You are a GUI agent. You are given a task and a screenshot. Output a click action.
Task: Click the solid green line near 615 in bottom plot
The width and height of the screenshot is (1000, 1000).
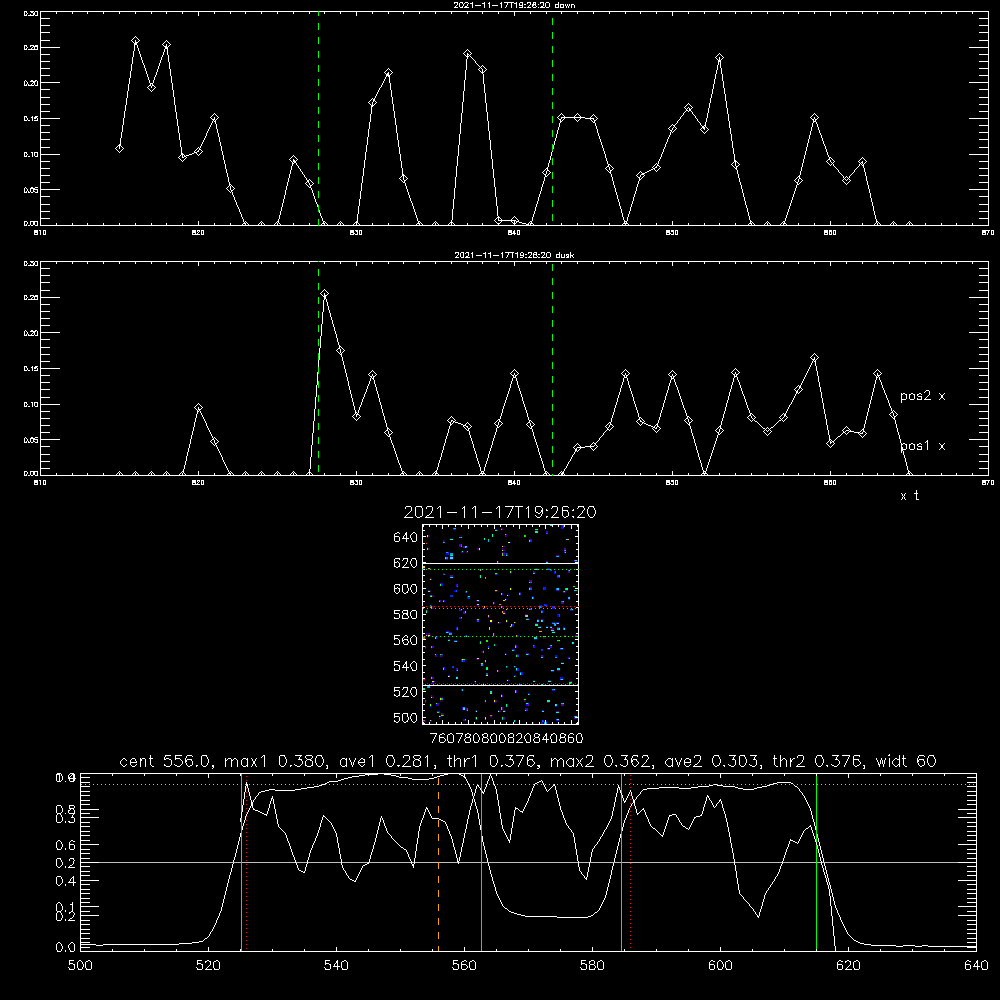coord(816,861)
